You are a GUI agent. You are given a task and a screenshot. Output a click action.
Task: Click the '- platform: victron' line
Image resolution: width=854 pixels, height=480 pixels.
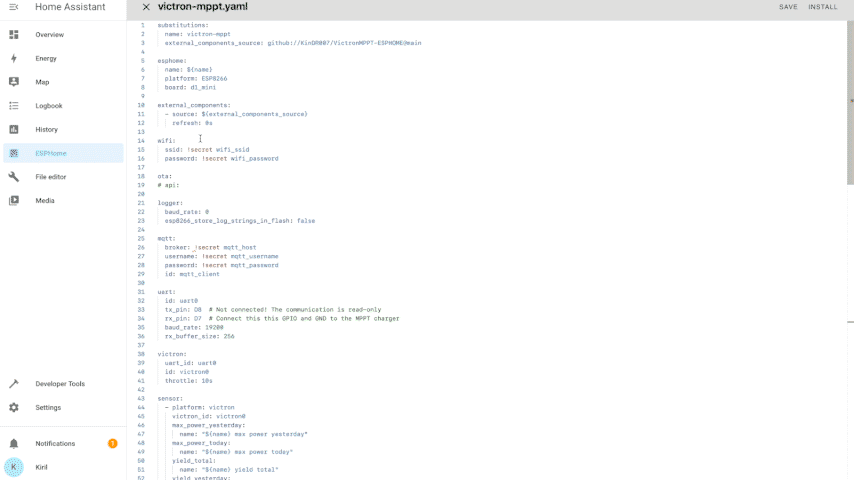(x=199, y=408)
